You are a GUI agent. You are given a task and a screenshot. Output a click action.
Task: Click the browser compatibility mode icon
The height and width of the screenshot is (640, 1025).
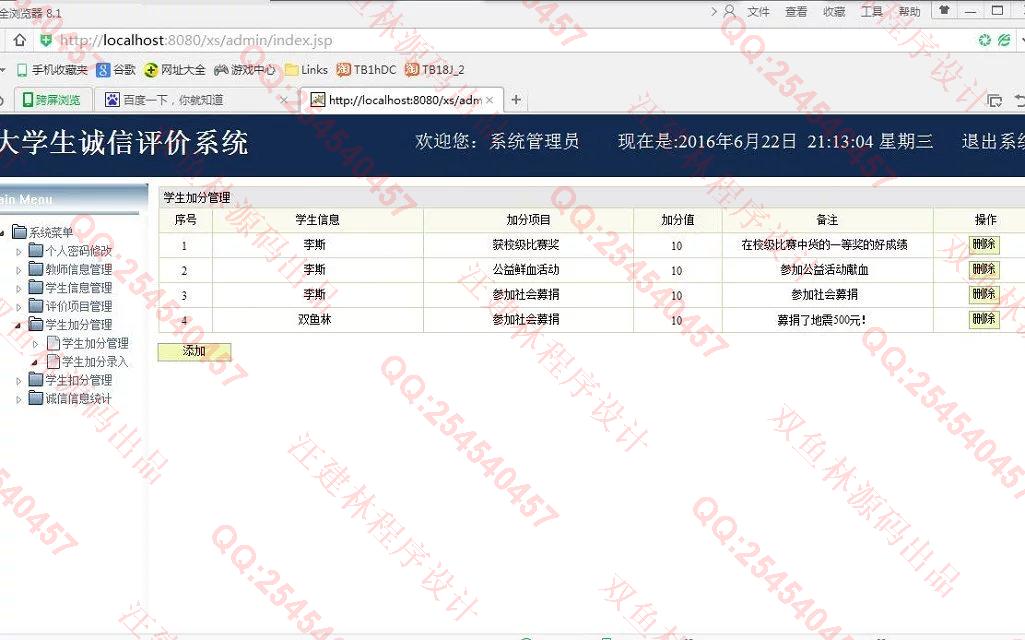[x=1004, y=41]
